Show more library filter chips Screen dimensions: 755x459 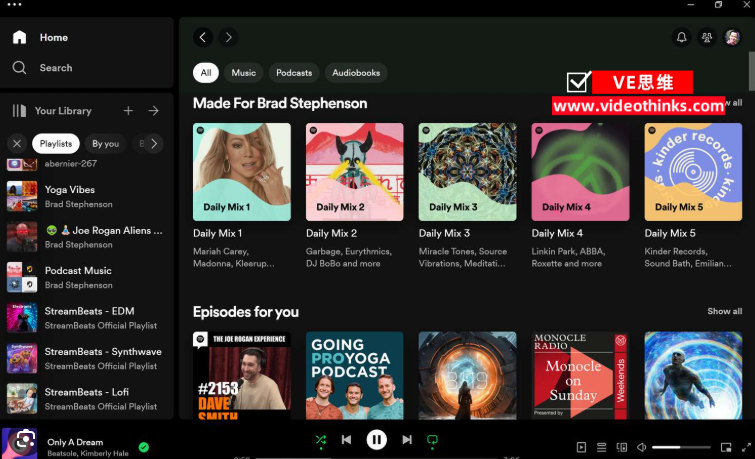pyautogui.click(x=154, y=144)
